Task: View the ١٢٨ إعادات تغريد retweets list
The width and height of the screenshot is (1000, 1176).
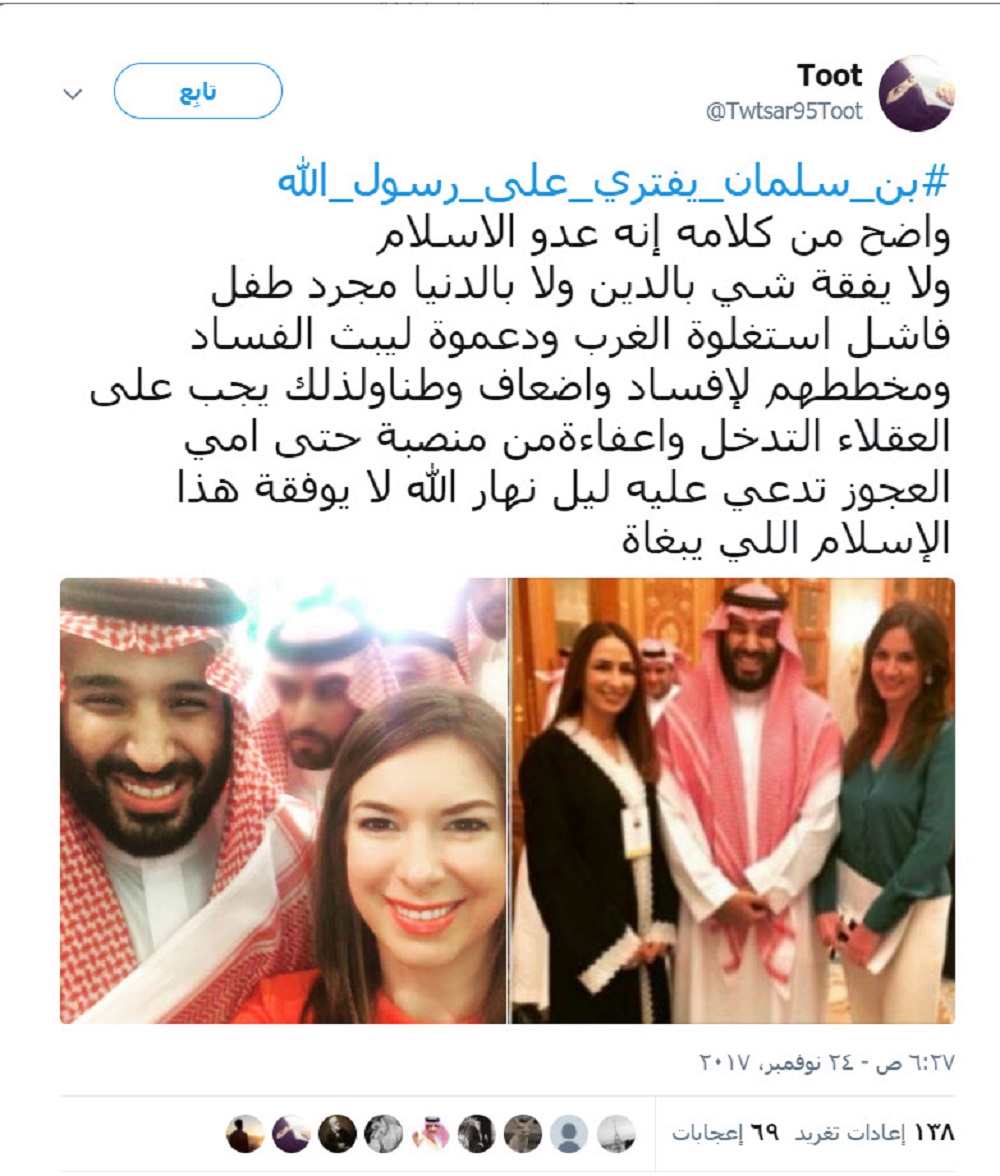Action: 875,1132
